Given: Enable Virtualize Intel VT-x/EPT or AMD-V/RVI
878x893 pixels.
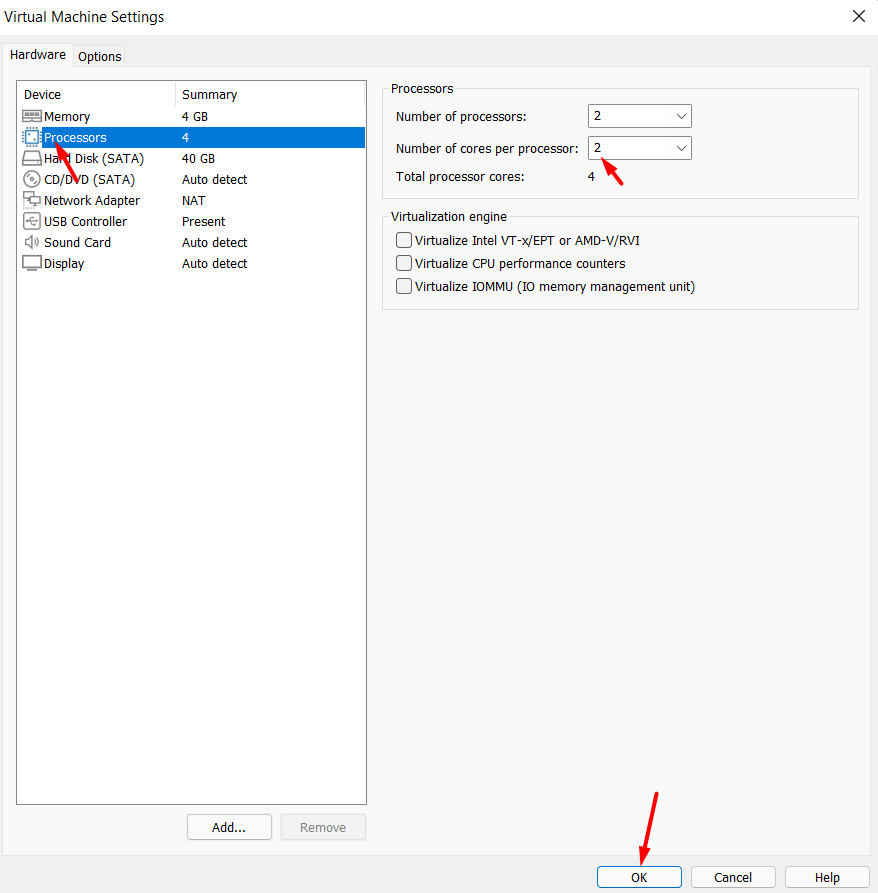Looking at the screenshot, I should pyautogui.click(x=404, y=240).
